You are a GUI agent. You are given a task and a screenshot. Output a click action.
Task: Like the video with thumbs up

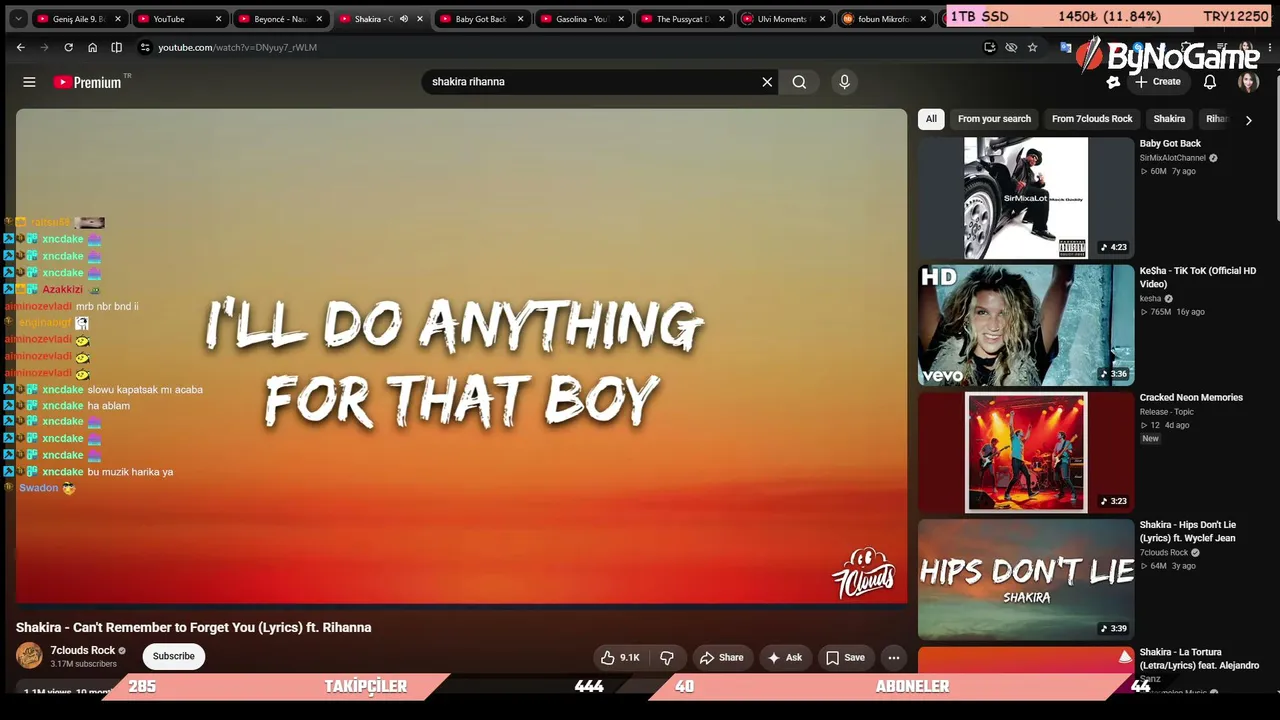[620, 657]
